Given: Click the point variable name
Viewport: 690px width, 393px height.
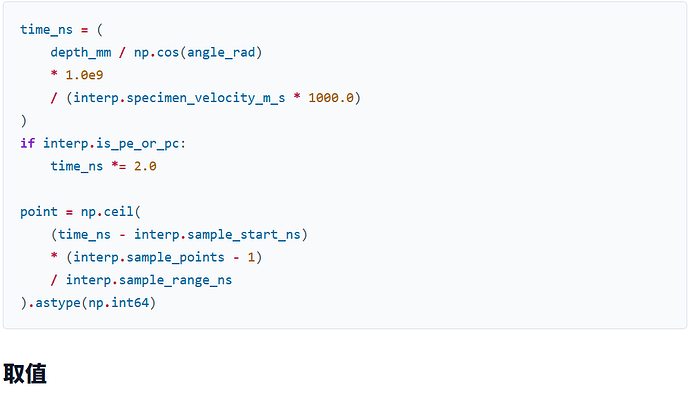Looking at the screenshot, I should (39, 212).
